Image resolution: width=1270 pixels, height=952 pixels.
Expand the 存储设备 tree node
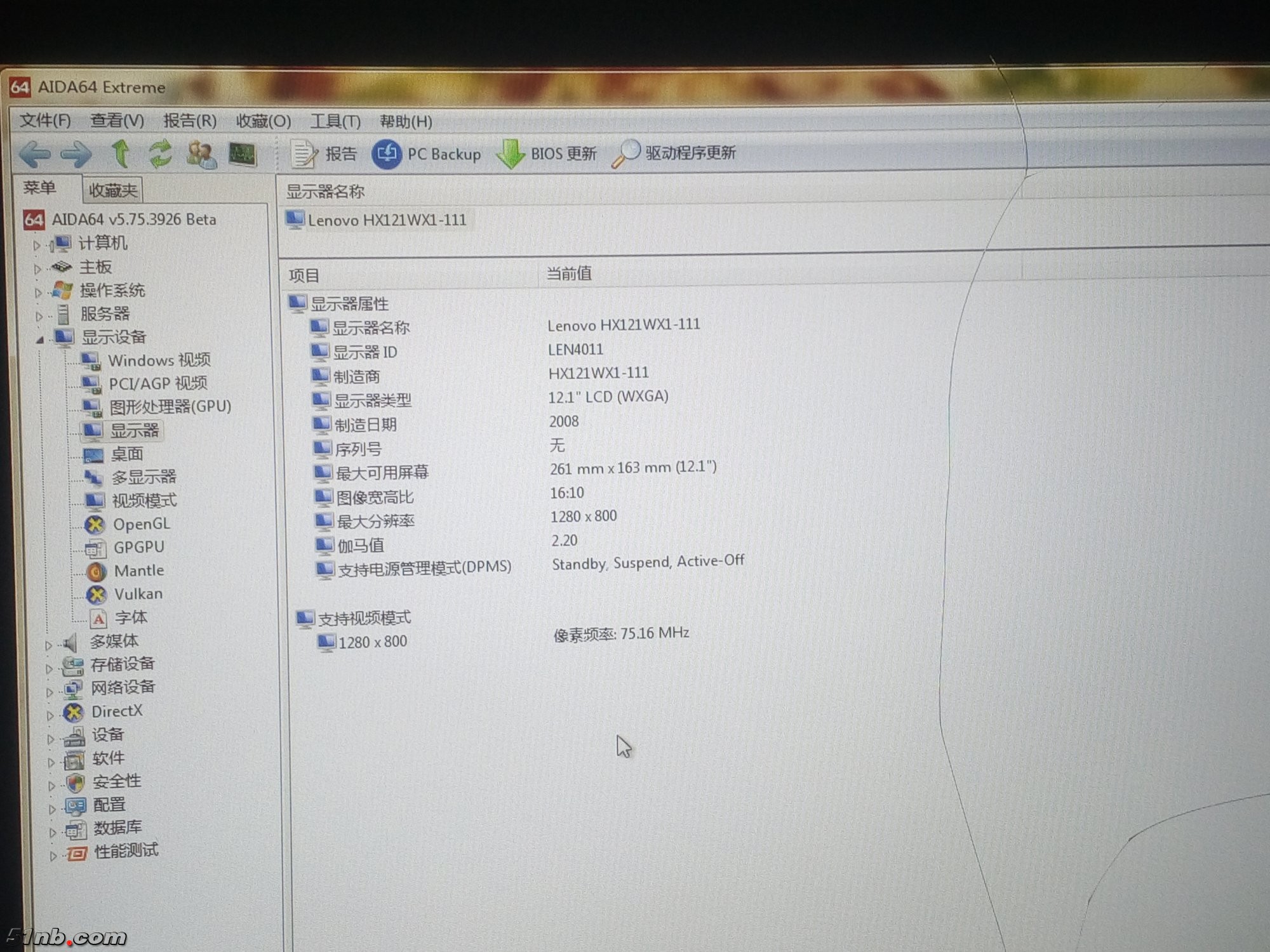(49, 668)
